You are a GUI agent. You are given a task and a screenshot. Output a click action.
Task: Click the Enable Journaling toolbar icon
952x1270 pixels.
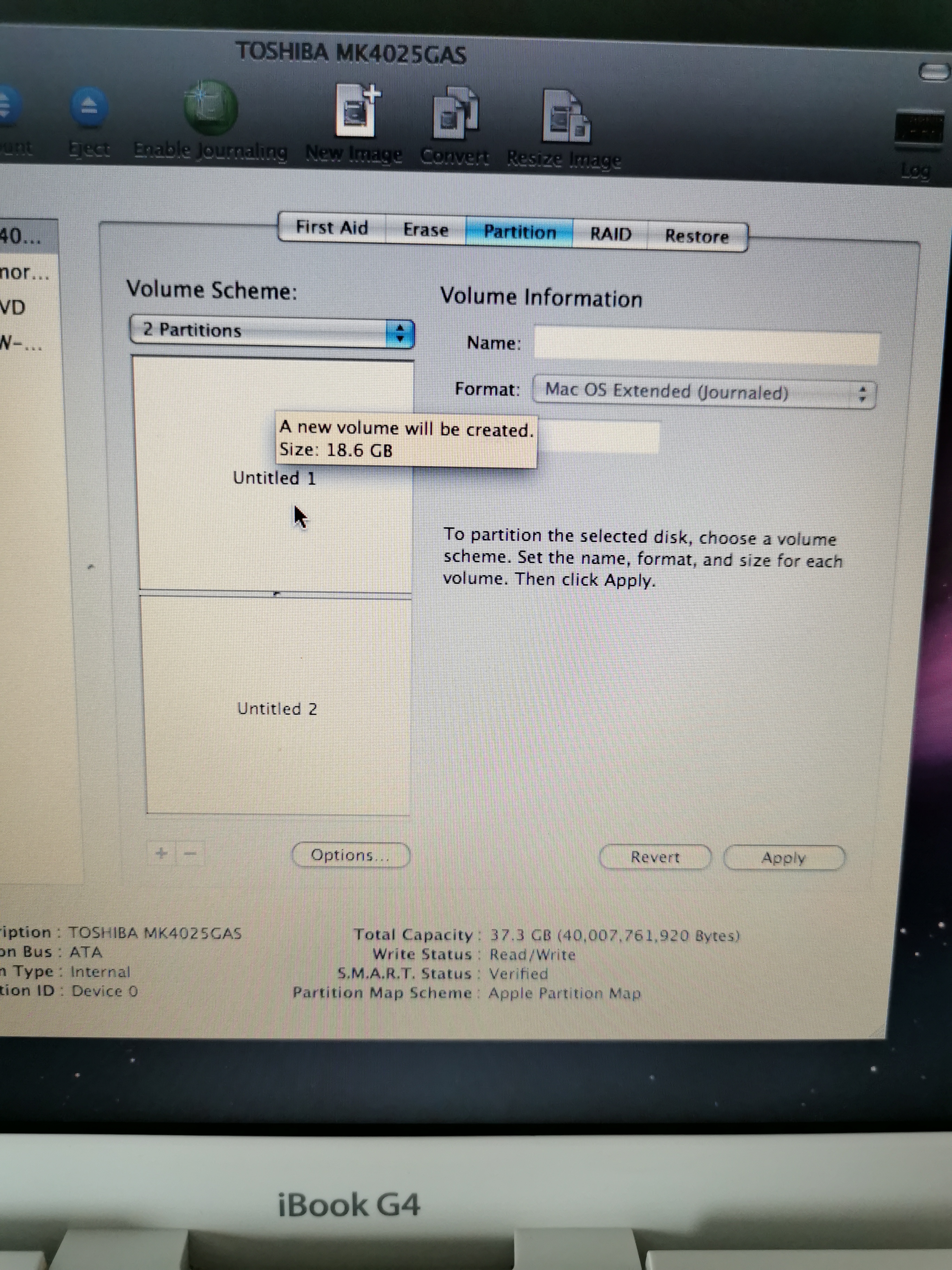[210, 108]
